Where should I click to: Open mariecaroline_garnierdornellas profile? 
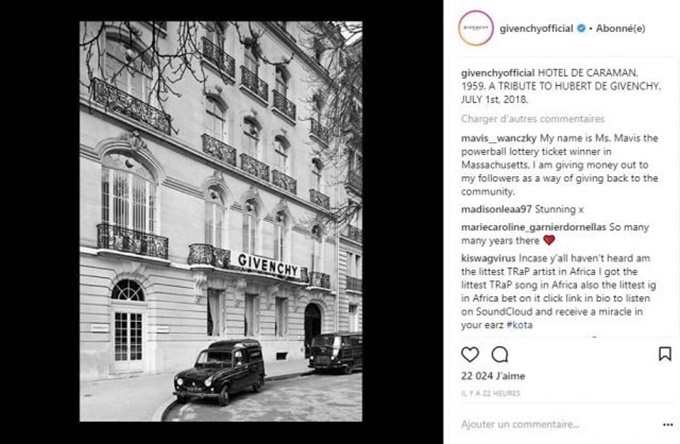533,227
